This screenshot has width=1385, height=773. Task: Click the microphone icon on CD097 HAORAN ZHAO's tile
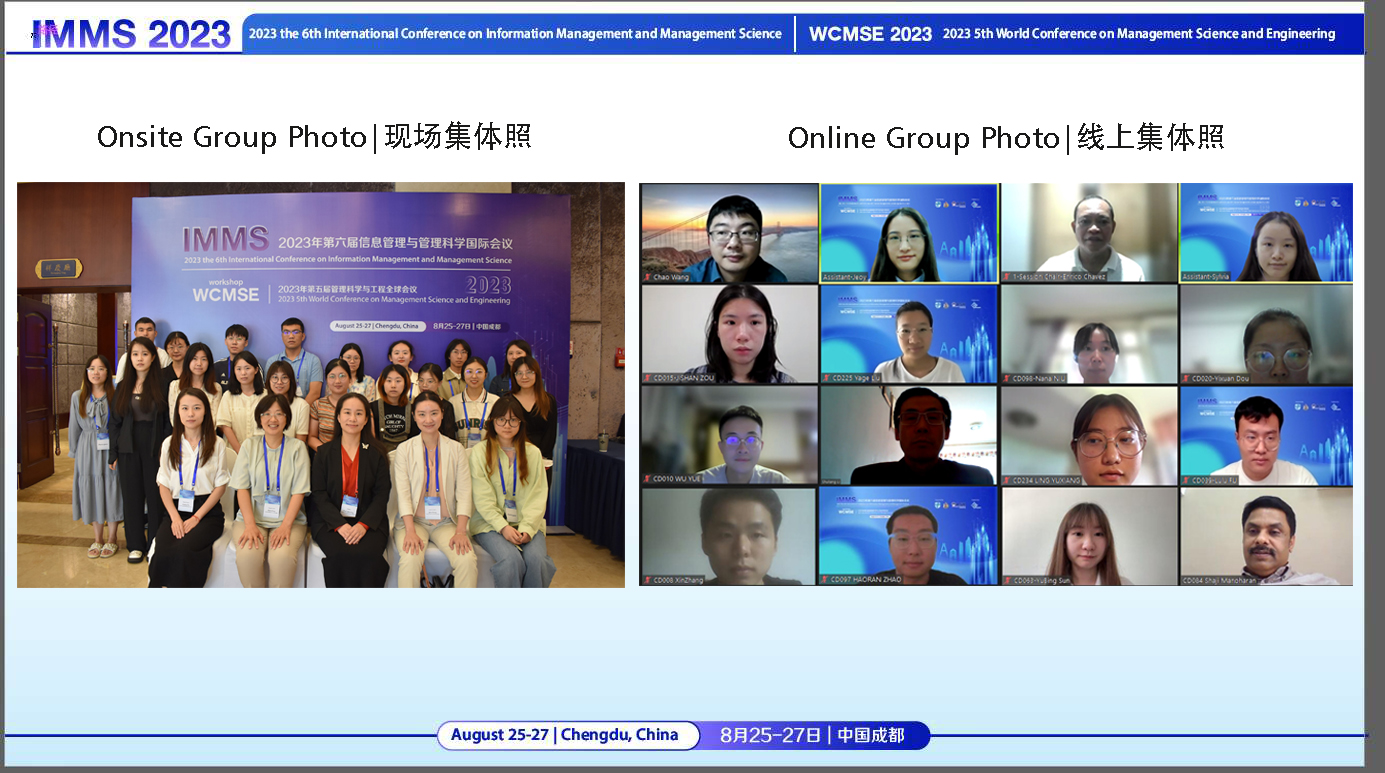(x=827, y=580)
